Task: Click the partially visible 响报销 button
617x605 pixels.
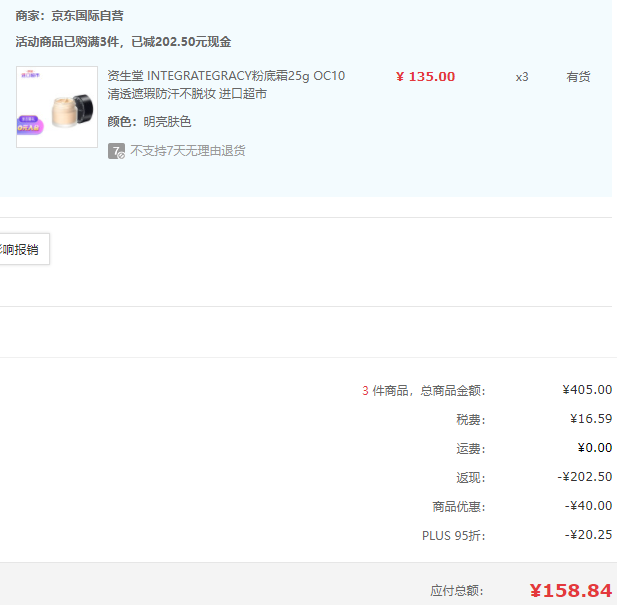Action: point(24,249)
